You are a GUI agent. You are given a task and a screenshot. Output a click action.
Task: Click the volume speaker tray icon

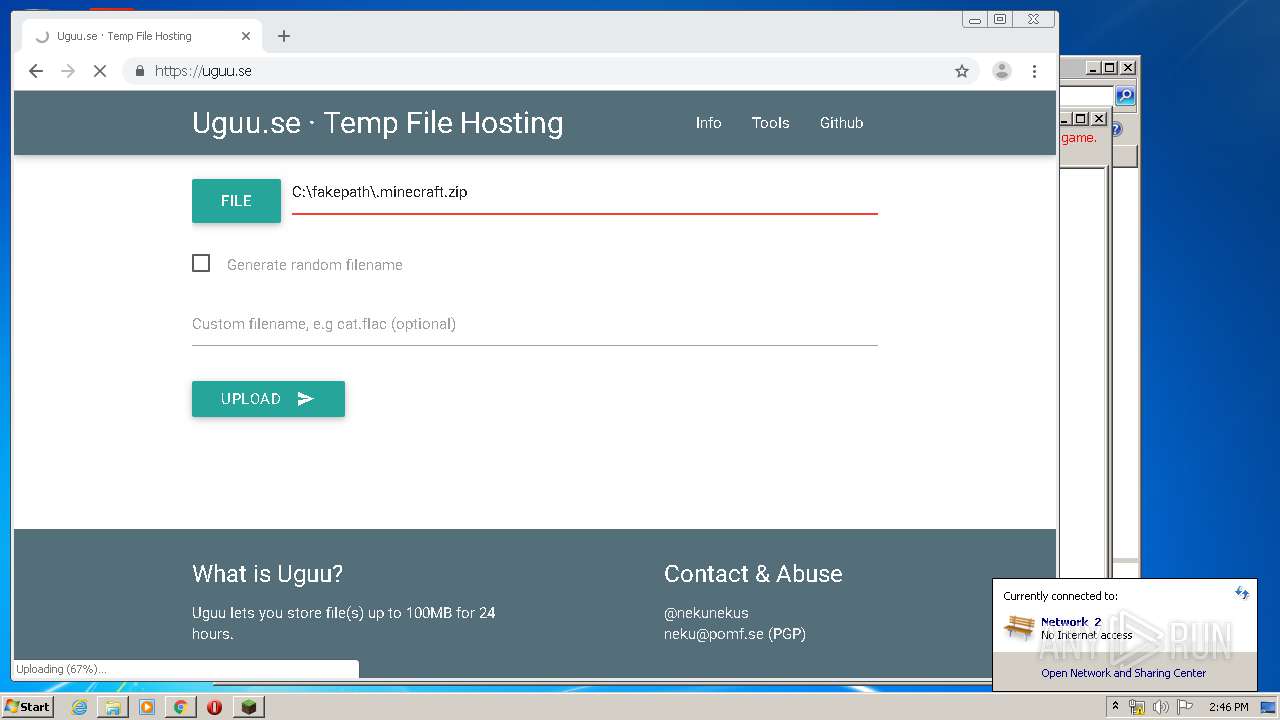click(1160, 707)
